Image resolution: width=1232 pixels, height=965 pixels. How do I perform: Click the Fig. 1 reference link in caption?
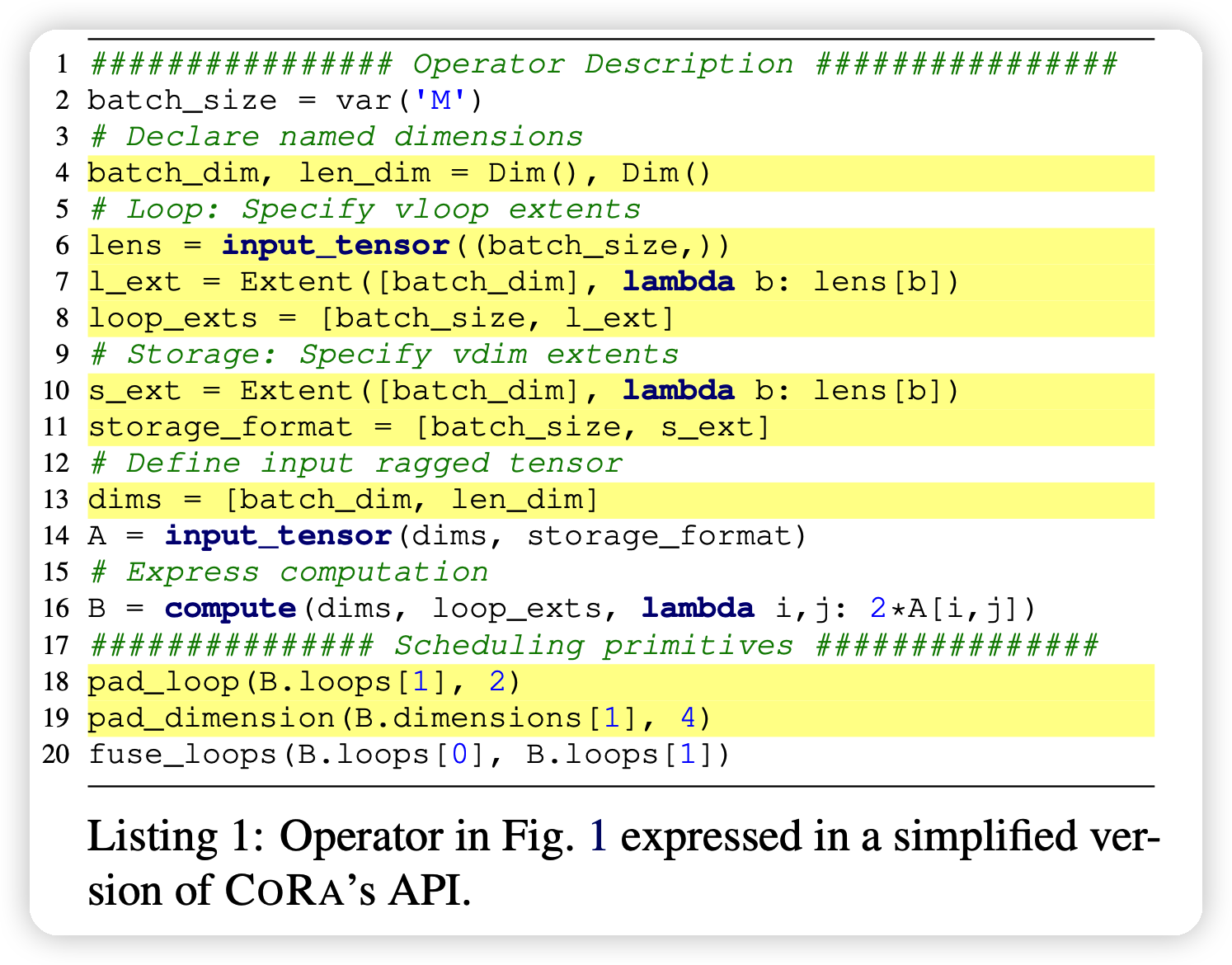pyautogui.click(x=598, y=837)
